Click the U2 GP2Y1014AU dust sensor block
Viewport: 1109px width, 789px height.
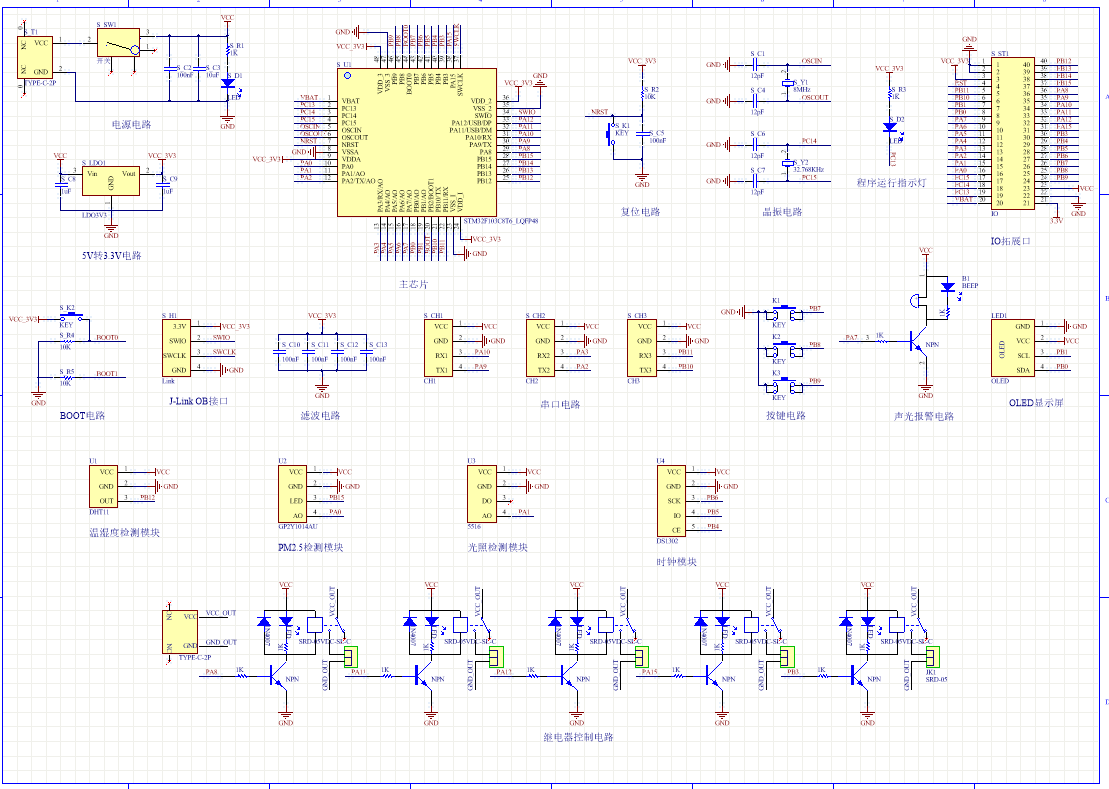pos(292,493)
